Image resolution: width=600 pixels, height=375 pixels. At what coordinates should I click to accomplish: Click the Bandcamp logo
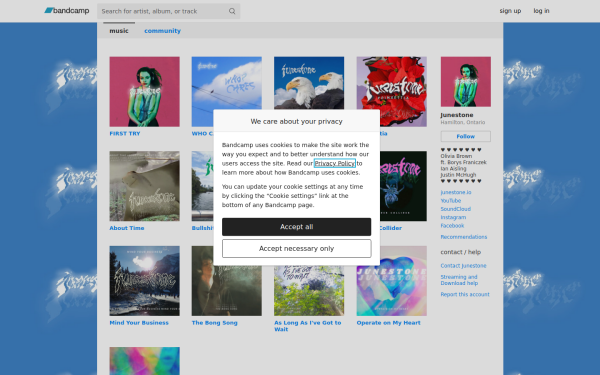pyautogui.click(x=67, y=11)
